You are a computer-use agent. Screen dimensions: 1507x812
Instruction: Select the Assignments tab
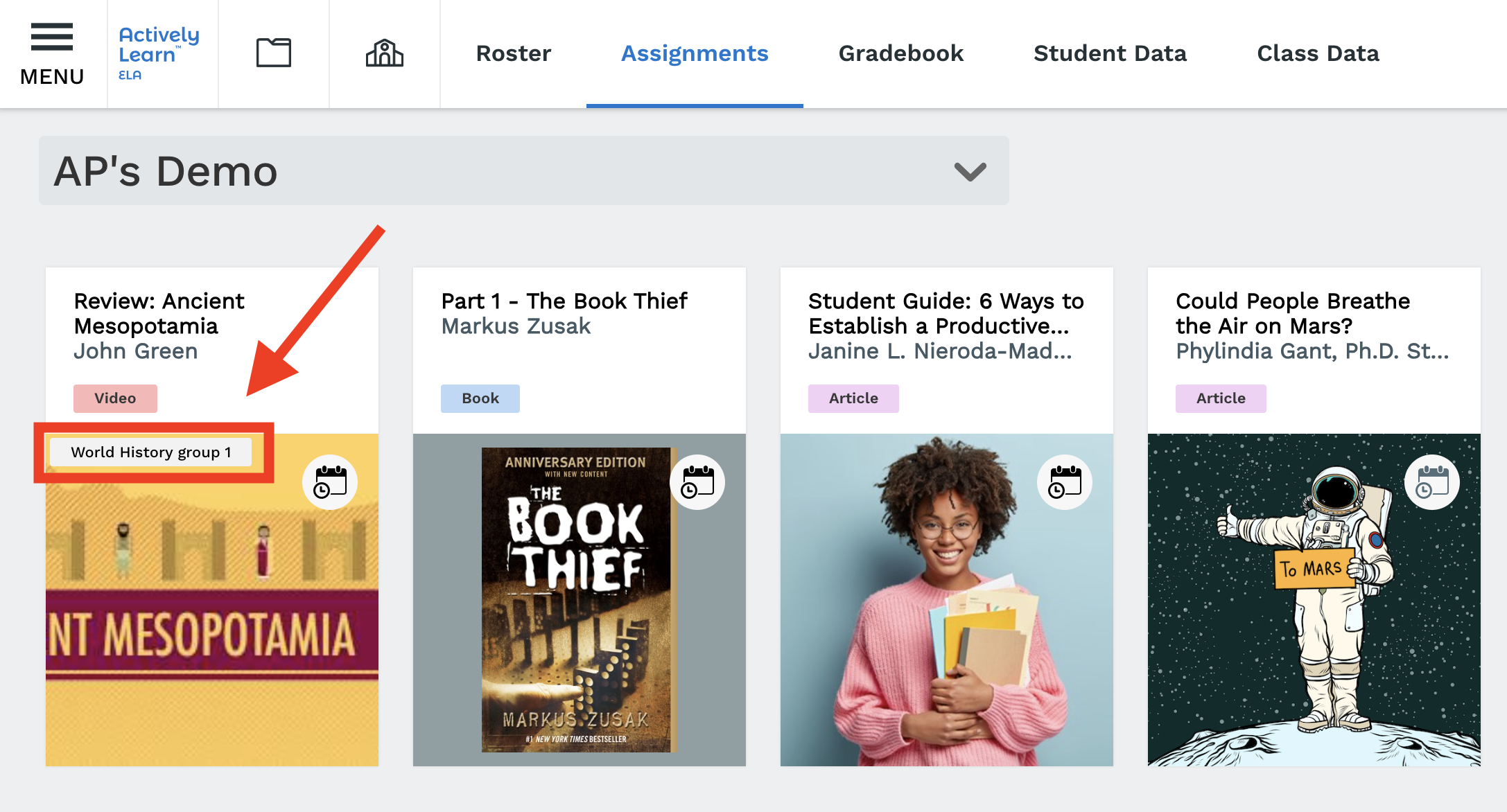(695, 53)
